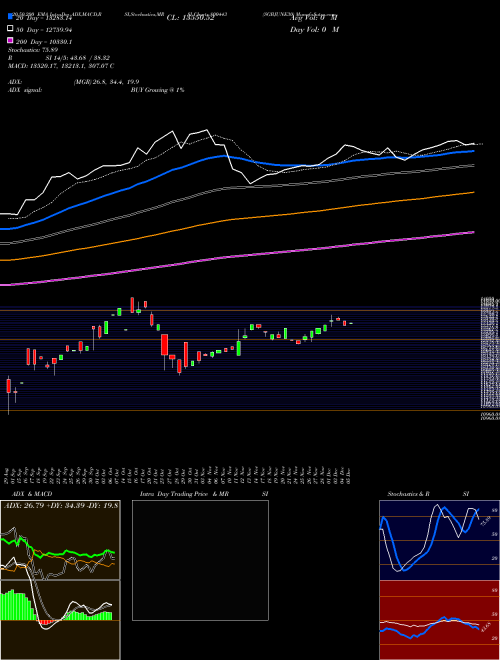Click the 'Stochastics & R' panel title

[x=408, y=494]
